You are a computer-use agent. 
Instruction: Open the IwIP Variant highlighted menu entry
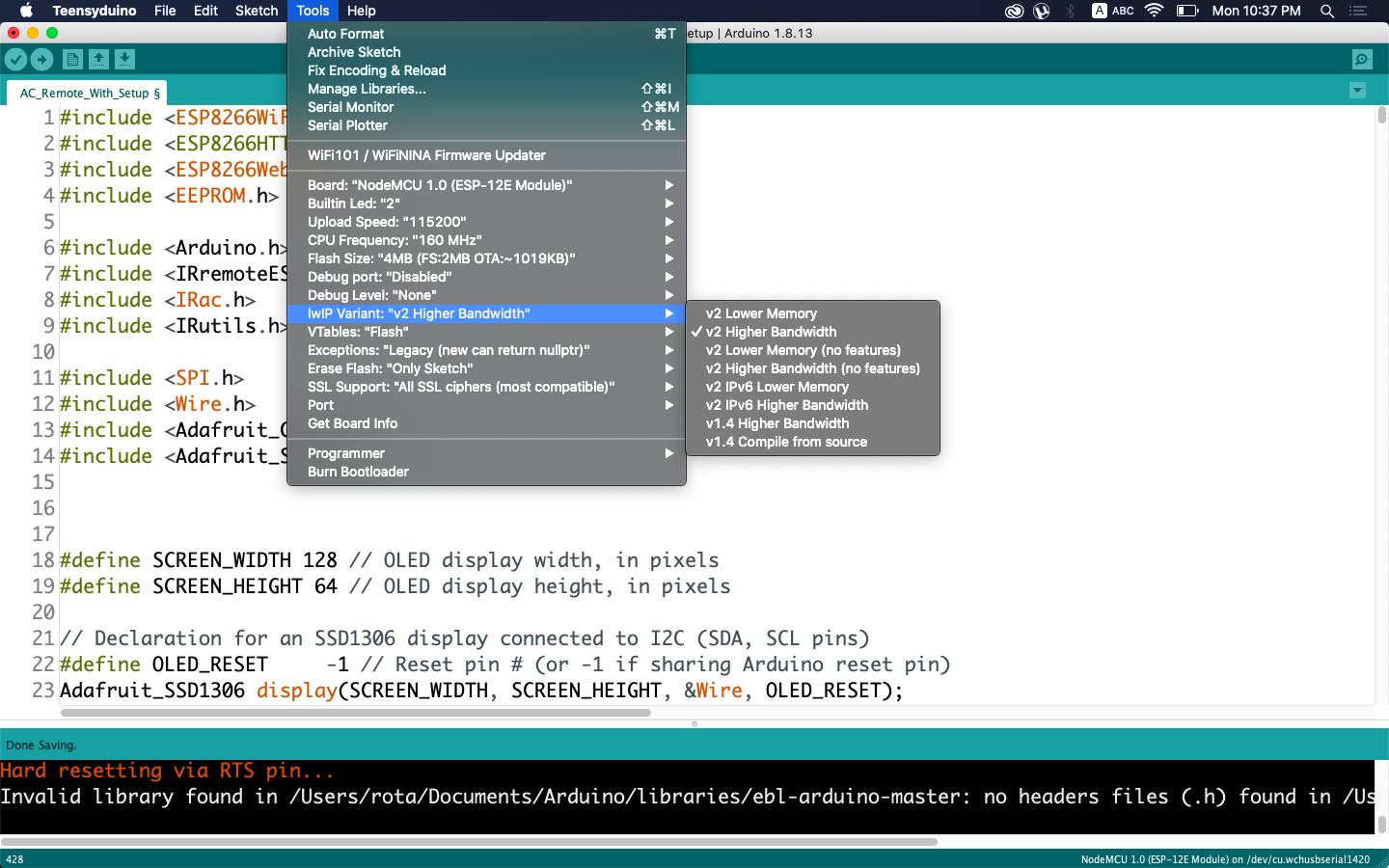click(486, 313)
